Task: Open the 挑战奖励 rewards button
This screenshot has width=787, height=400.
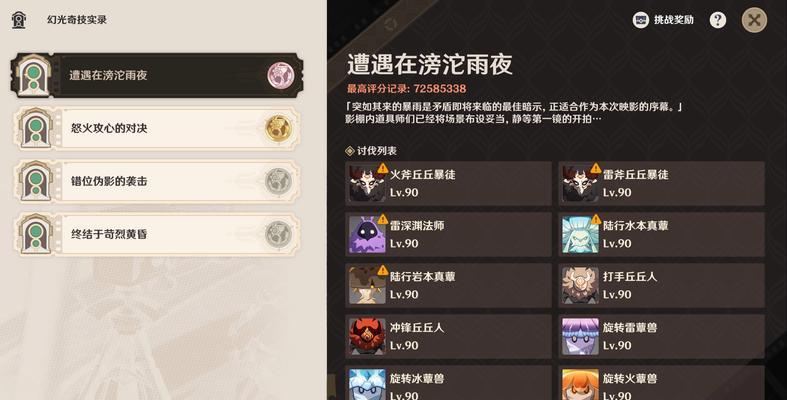Action: coord(663,20)
